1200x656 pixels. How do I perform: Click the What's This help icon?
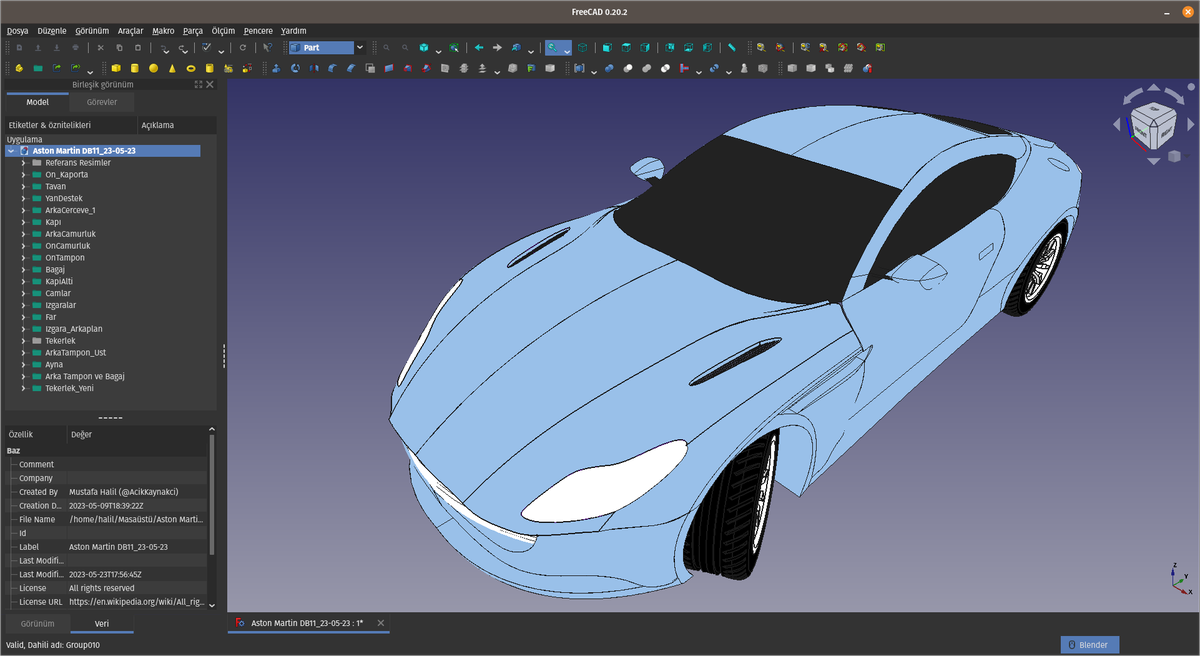267,47
